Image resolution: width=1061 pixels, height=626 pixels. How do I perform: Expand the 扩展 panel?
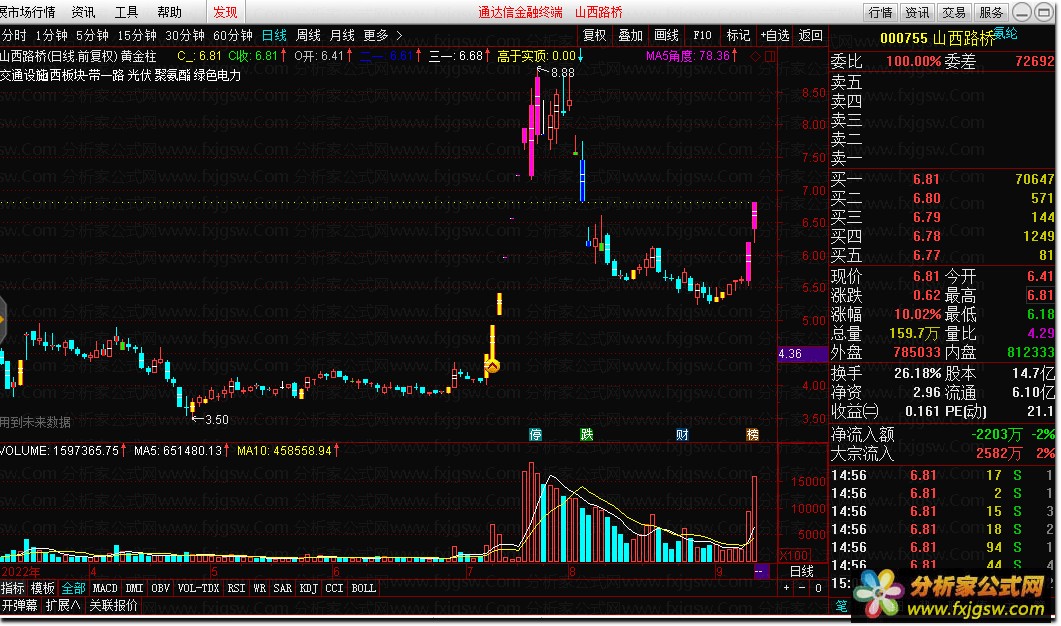click(x=63, y=605)
